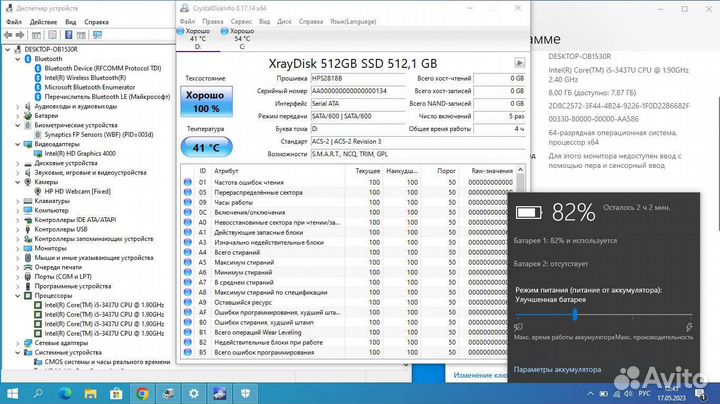This screenshot has width=720, height=404.
Task: Open Диск menu in CrystalDiskInfo
Action: [x=284, y=21]
